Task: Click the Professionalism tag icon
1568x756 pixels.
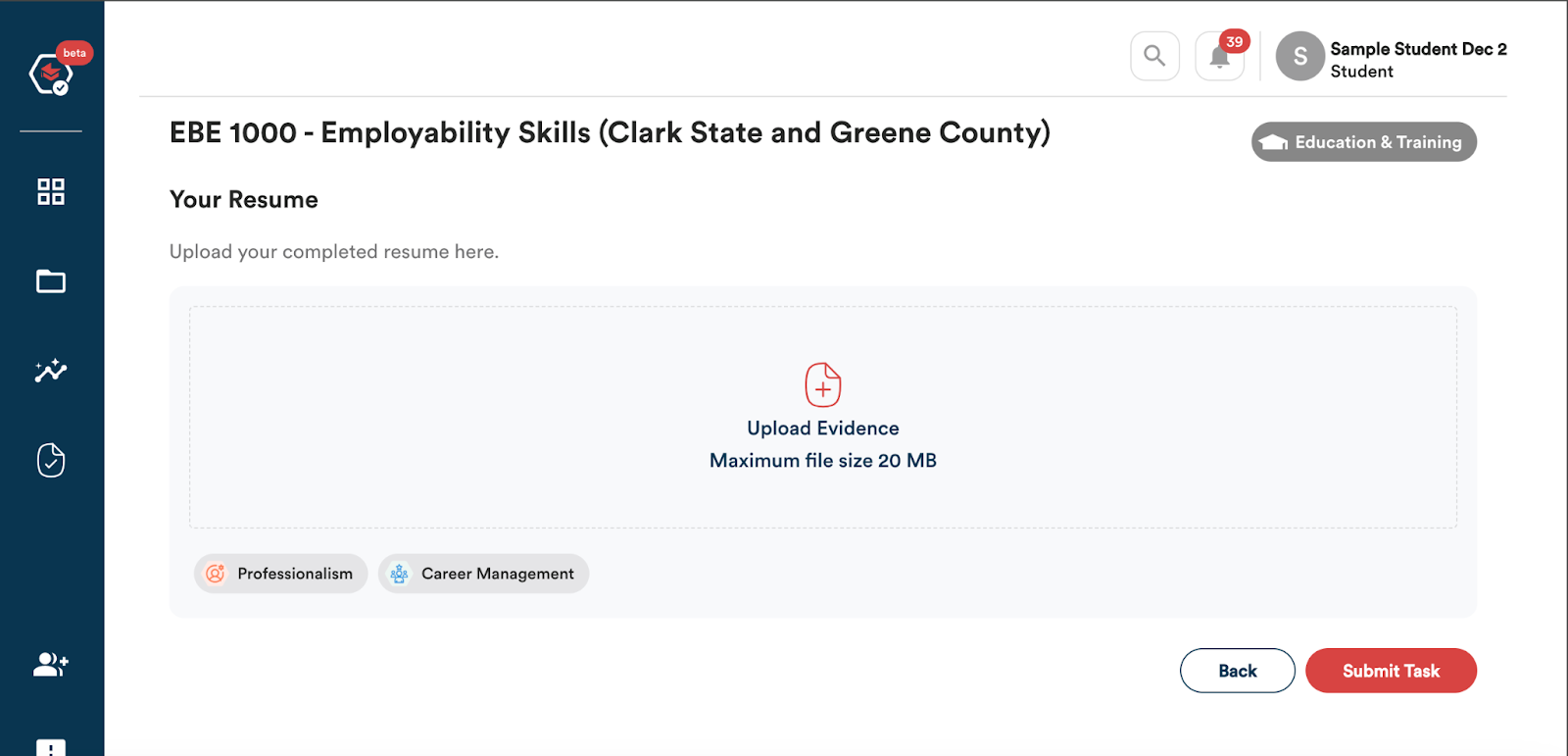Action: coord(216,574)
